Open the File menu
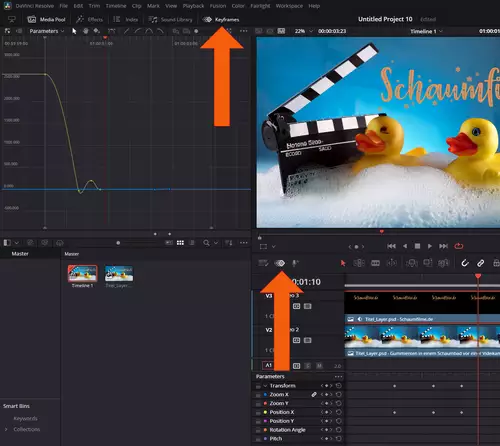 point(63,6)
